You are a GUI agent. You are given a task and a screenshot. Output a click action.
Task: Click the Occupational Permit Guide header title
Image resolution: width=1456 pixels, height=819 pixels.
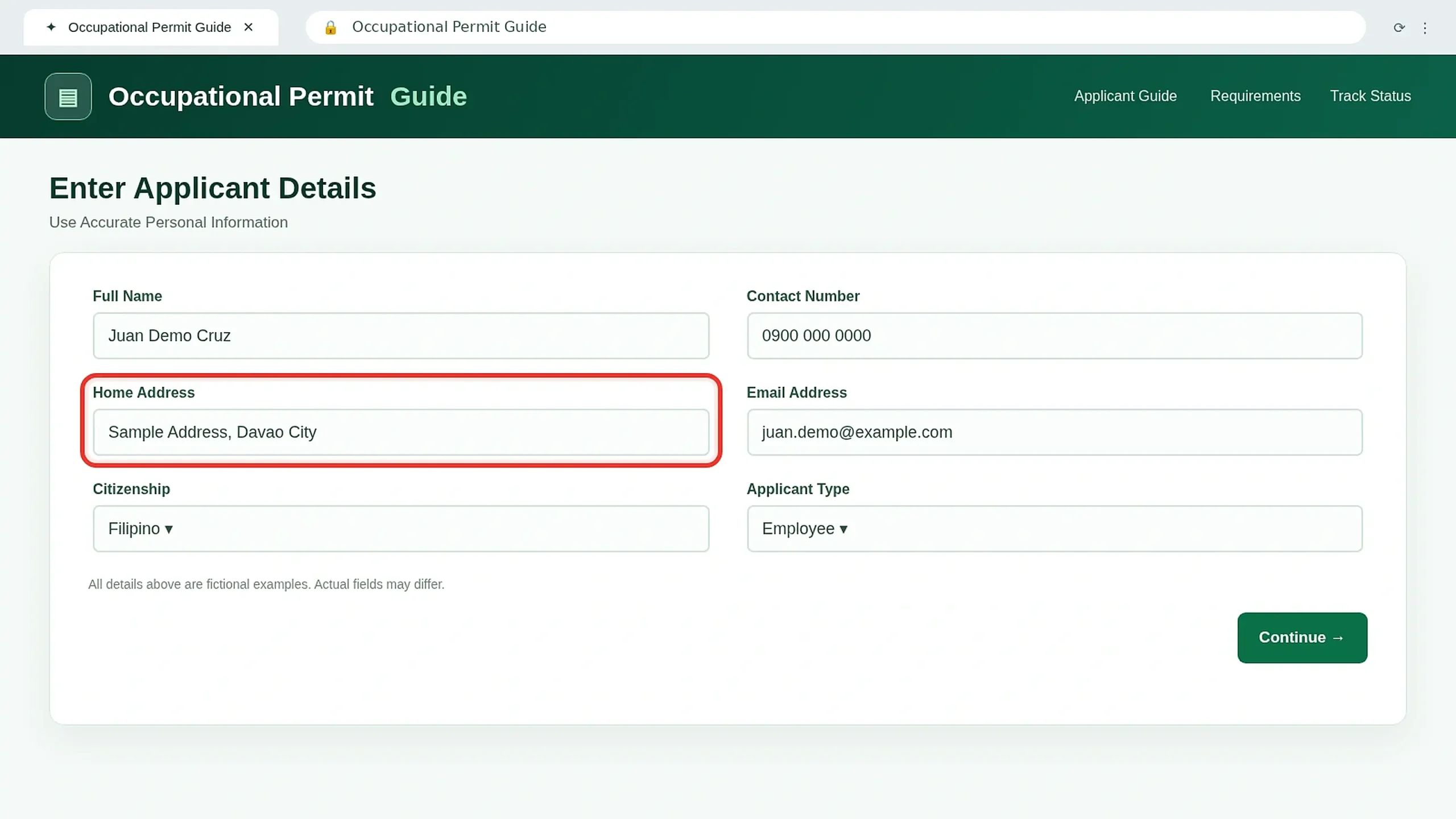point(287,97)
